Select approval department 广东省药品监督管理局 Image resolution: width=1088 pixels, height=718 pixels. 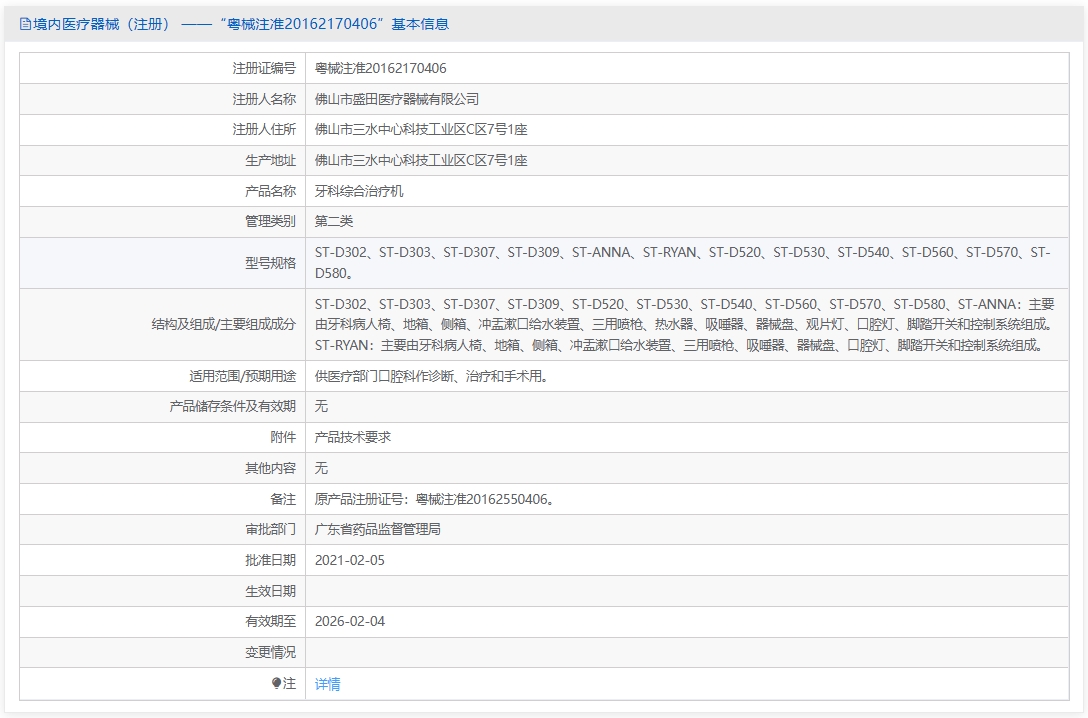[377, 529]
